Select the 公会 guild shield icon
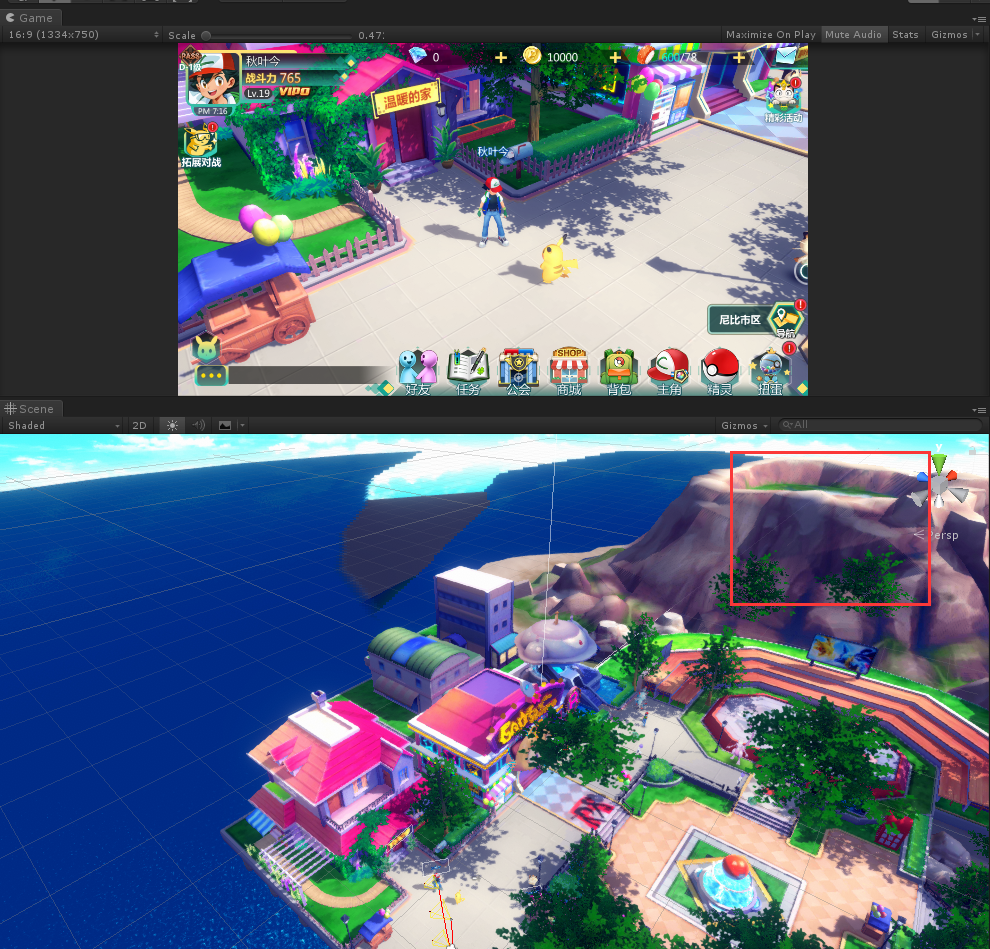Screen dimensions: 990x949 tap(518, 365)
